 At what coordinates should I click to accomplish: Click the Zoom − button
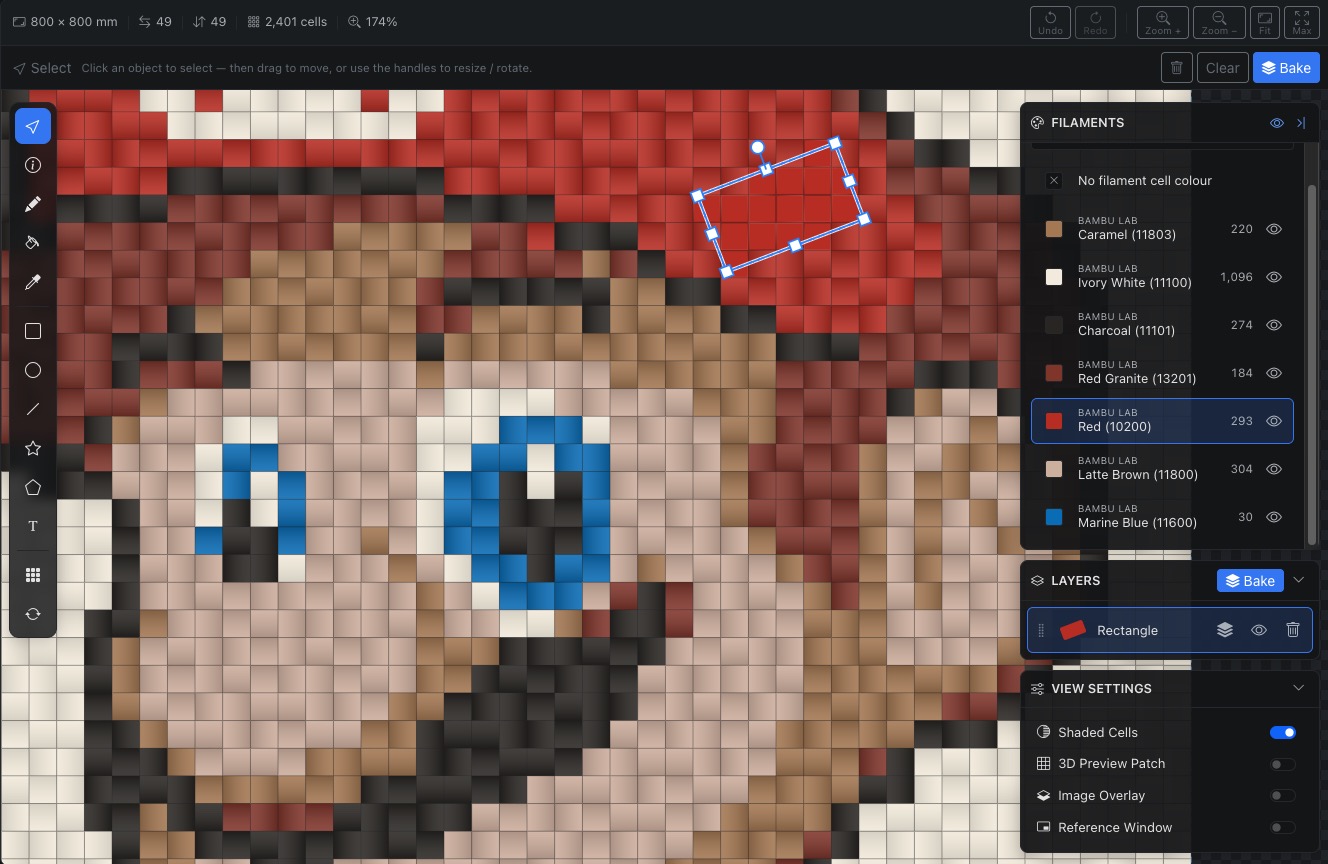tap(1219, 23)
